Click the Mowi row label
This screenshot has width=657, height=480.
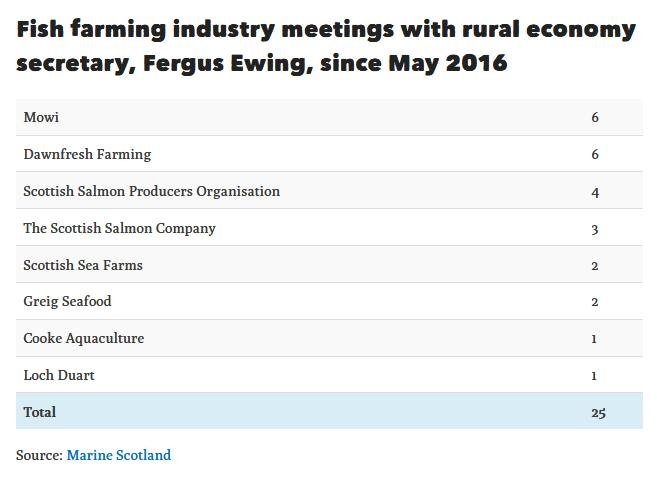coord(41,118)
